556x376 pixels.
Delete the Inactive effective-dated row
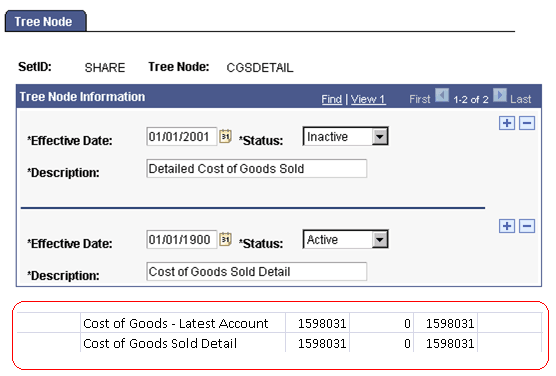tap(527, 123)
